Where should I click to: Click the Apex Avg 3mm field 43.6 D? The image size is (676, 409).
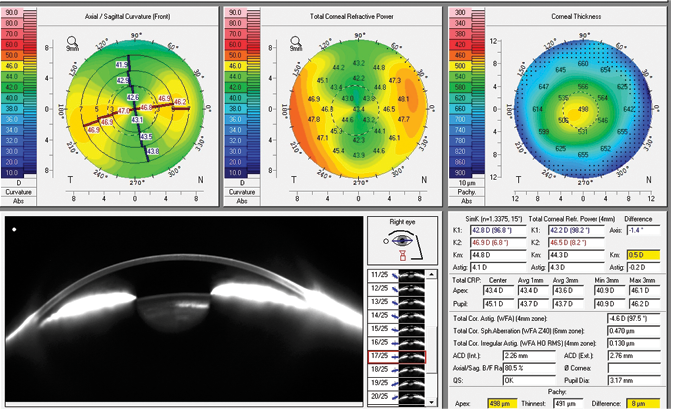coord(568,291)
